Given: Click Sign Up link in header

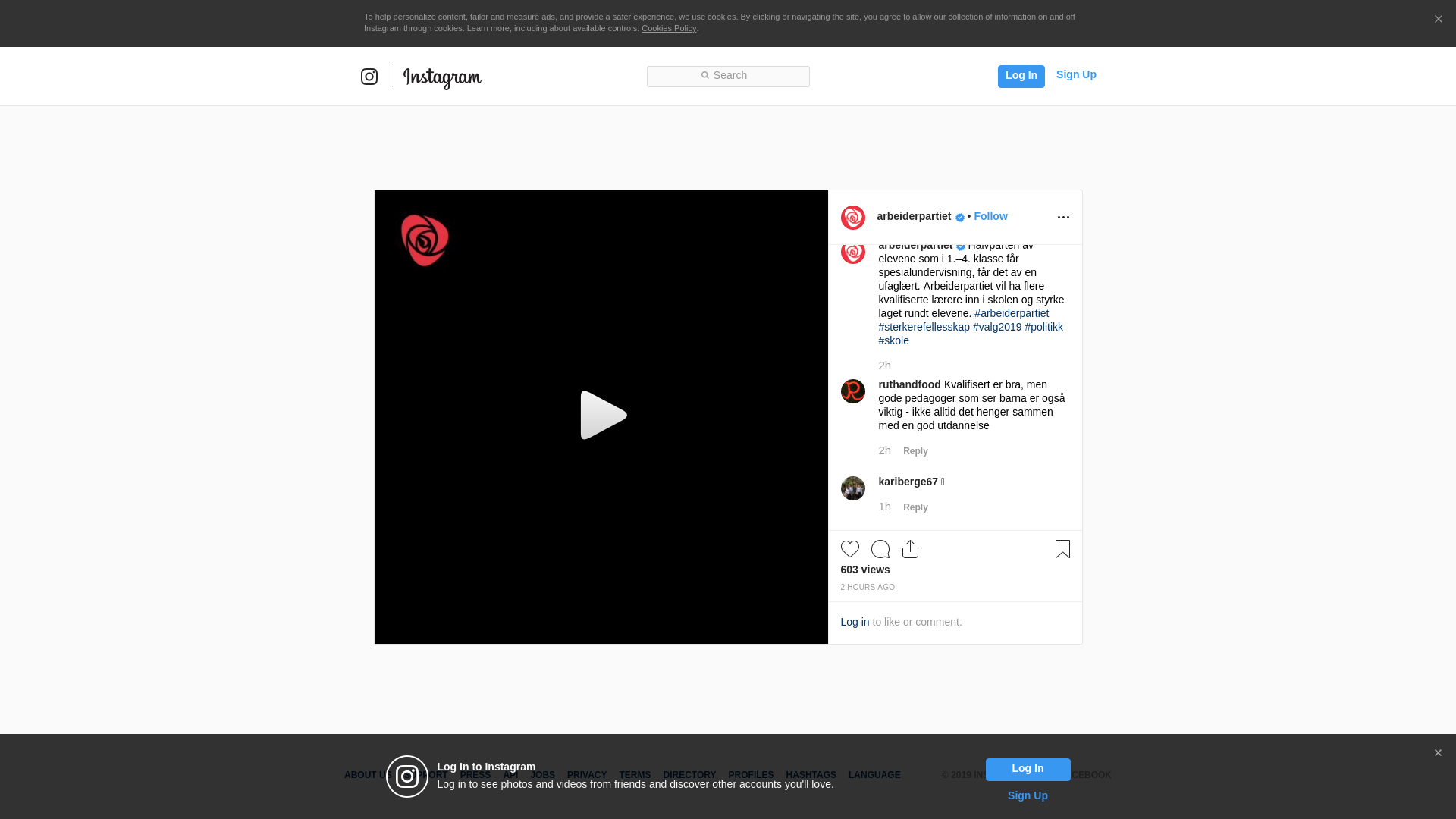Looking at the screenshot, I should pyautogui.click(x=1076, y=74).
